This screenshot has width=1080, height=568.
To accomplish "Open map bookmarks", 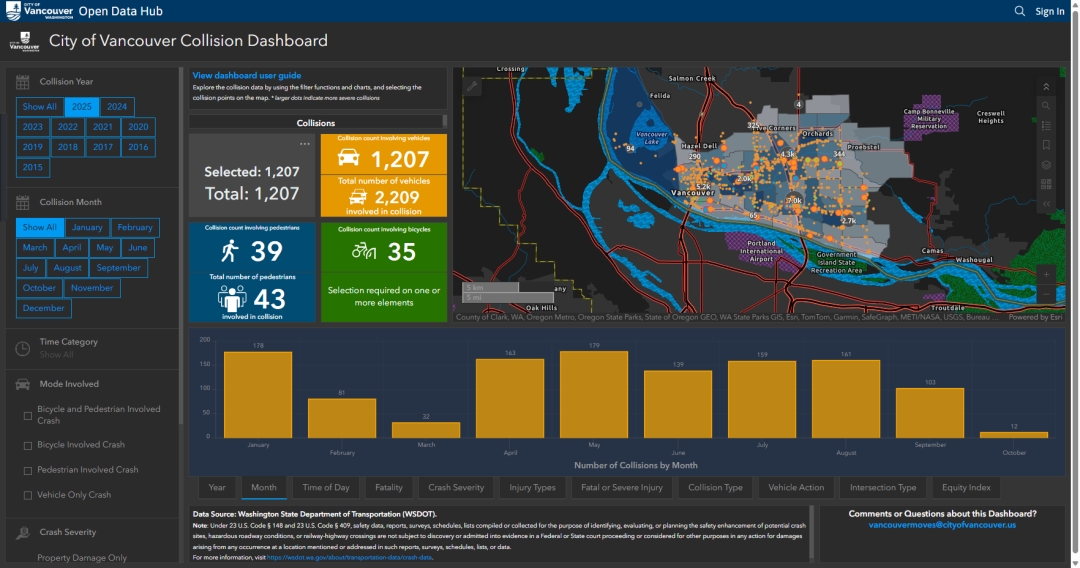I will [1046, 145].
